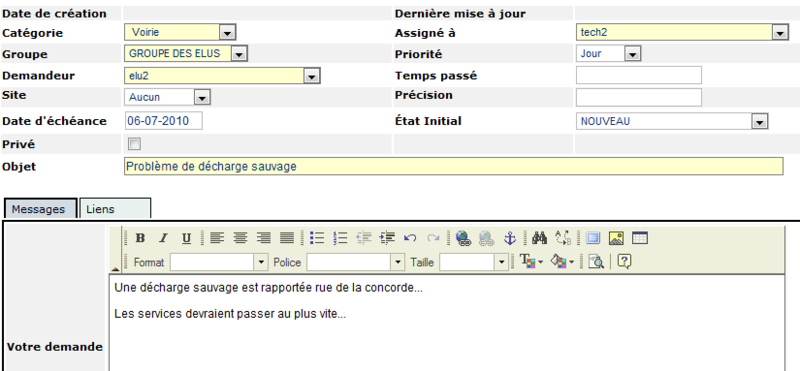The height and width of the screenshot is (371, 800).
Task: Click the 'Dernière mise à jour' label
Action: pos(460,14)
